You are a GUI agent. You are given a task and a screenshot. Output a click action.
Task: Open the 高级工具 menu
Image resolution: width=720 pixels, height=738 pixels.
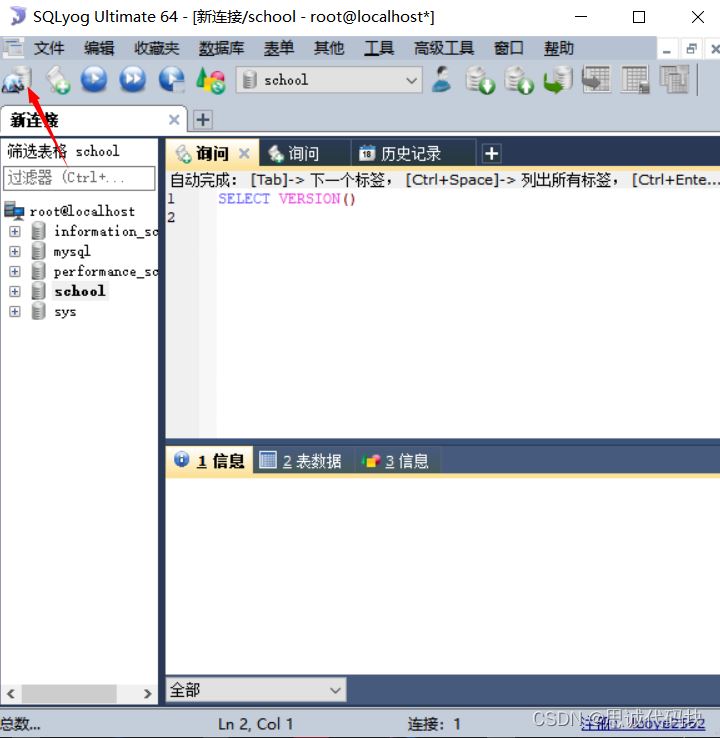click(443, 48)
